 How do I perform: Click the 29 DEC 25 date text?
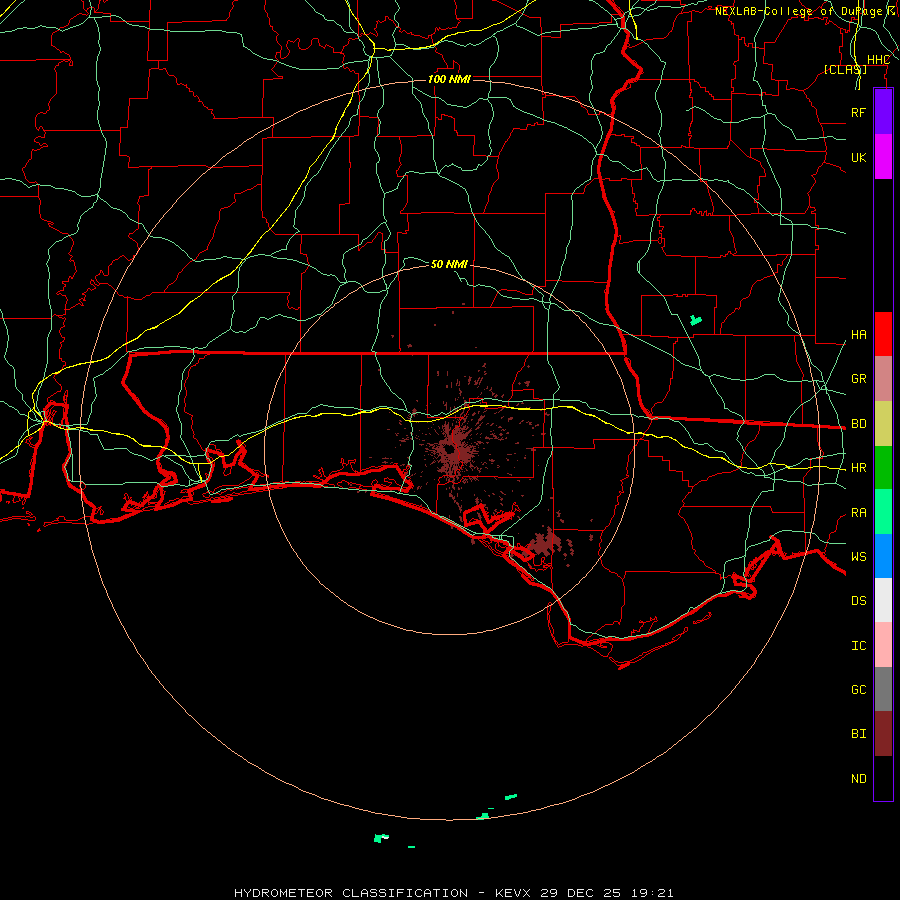pyautogui.click(x=580, y=893)
